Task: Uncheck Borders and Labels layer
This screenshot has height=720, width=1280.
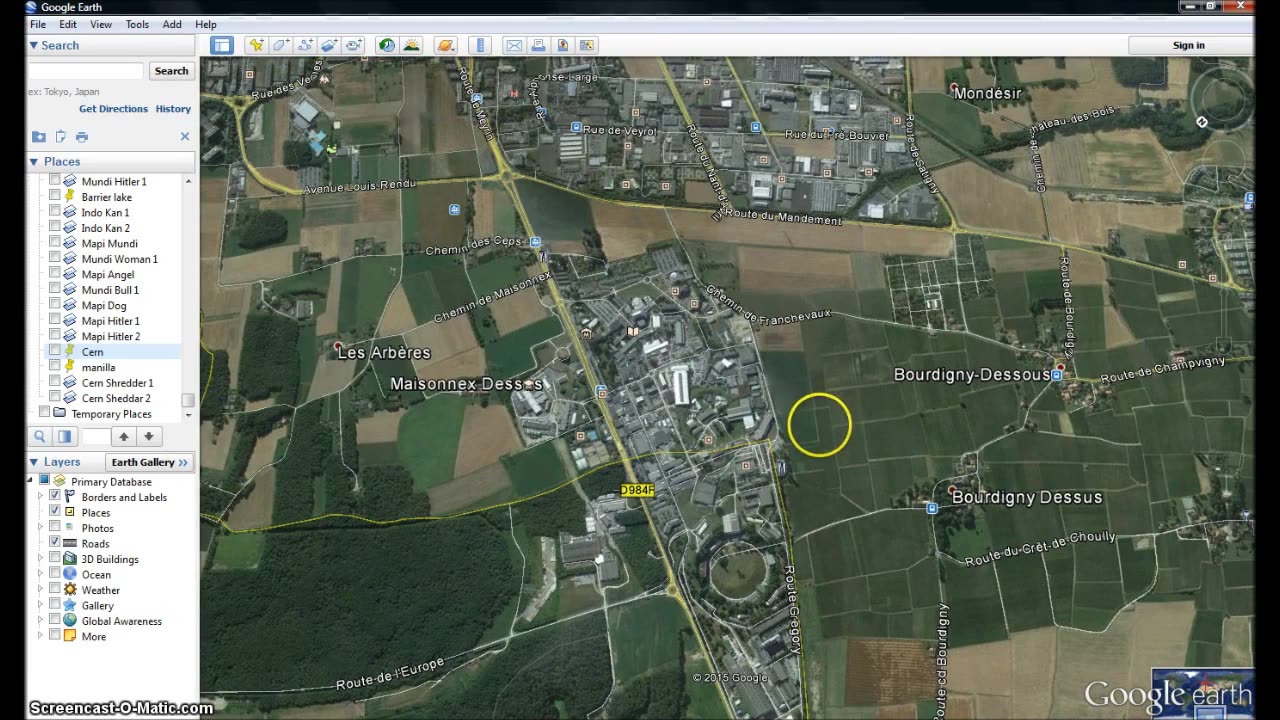Action: (x=54, y=497)
